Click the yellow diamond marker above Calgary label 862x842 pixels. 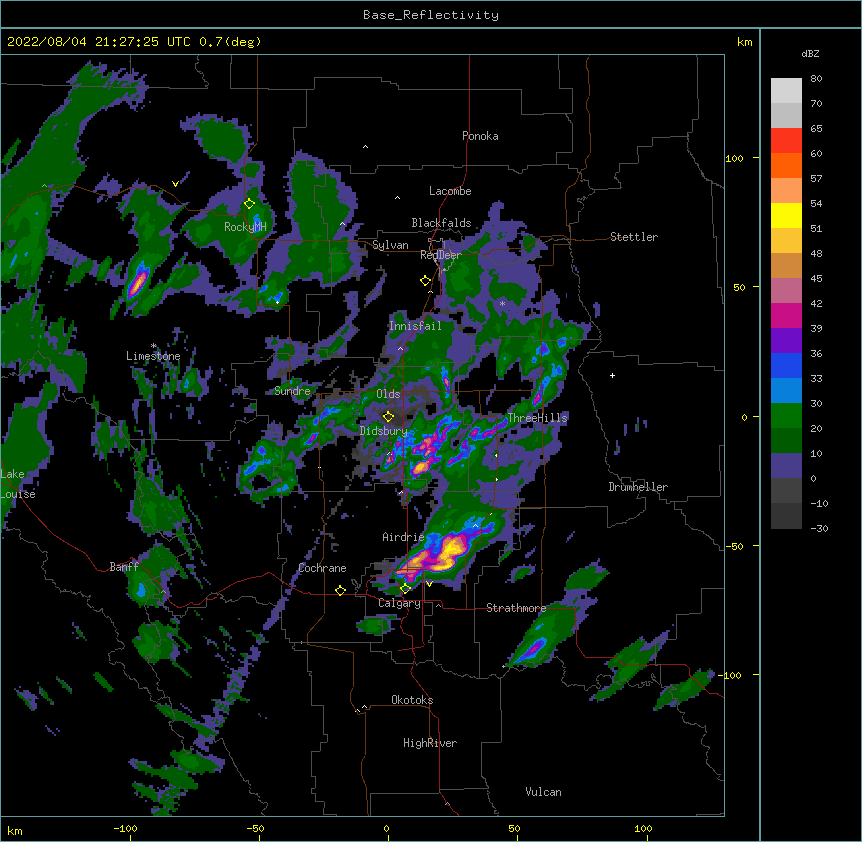[x=405, y=589]
